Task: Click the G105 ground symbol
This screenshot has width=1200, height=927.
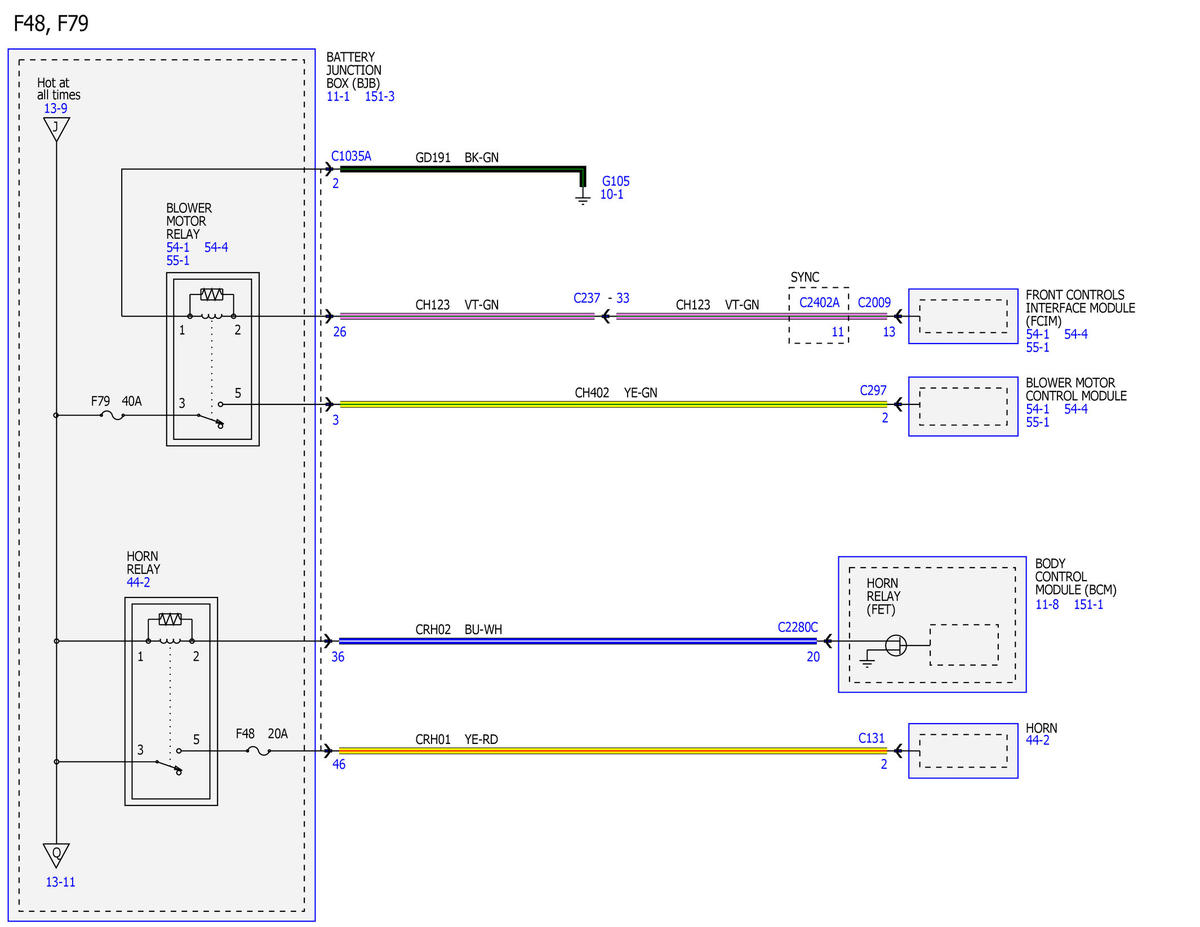Action: pos(583,198)
